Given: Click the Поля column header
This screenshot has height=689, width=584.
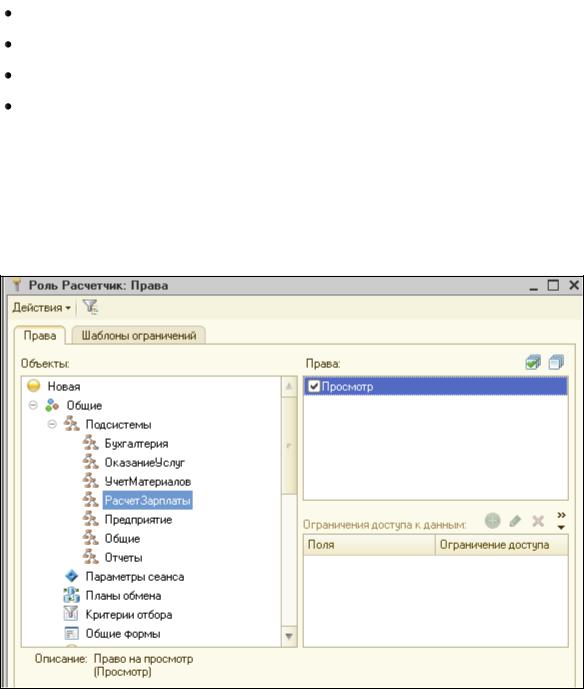Looking at the screenshot, I should pos(369,545).
